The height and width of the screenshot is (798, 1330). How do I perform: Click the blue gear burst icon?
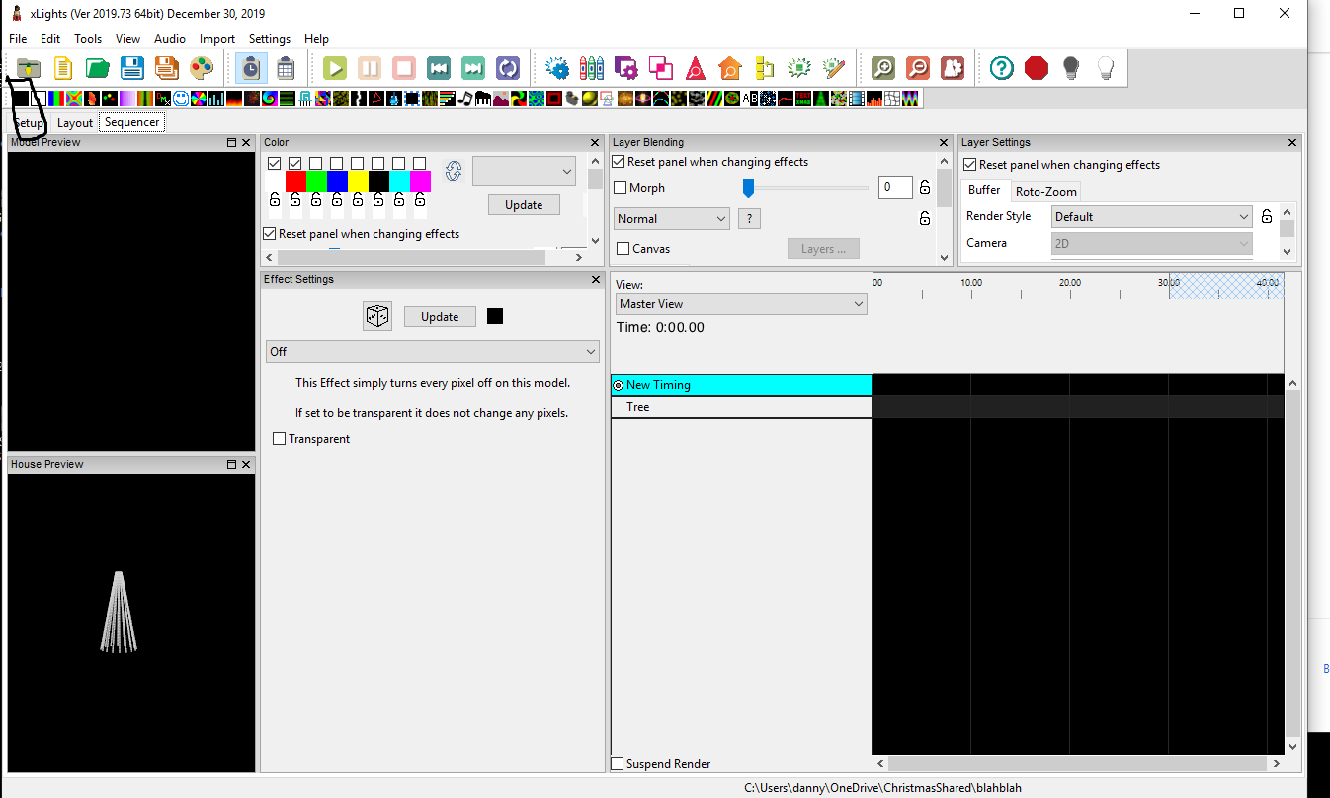click(557, 68)
